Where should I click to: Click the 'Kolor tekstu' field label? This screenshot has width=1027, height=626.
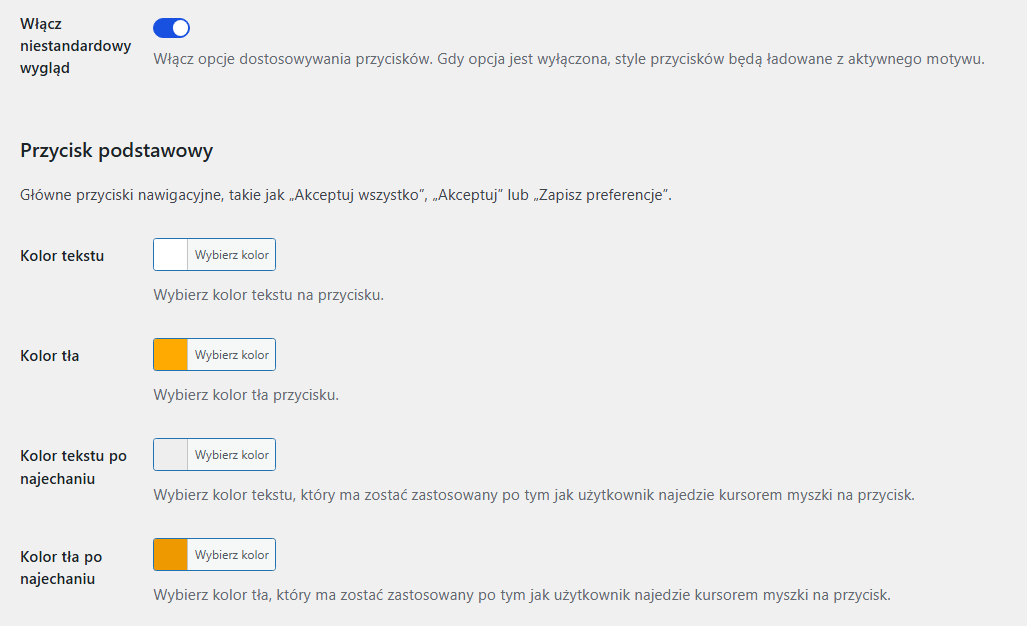[x=62, y=256]
